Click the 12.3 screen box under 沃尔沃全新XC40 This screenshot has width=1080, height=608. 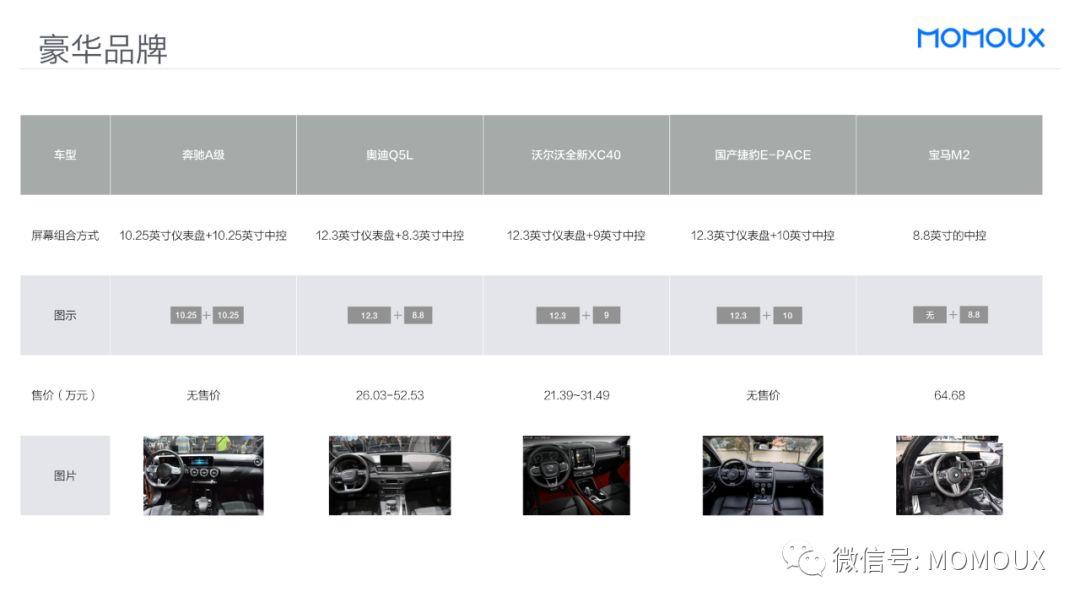click(x=557, y=315)
